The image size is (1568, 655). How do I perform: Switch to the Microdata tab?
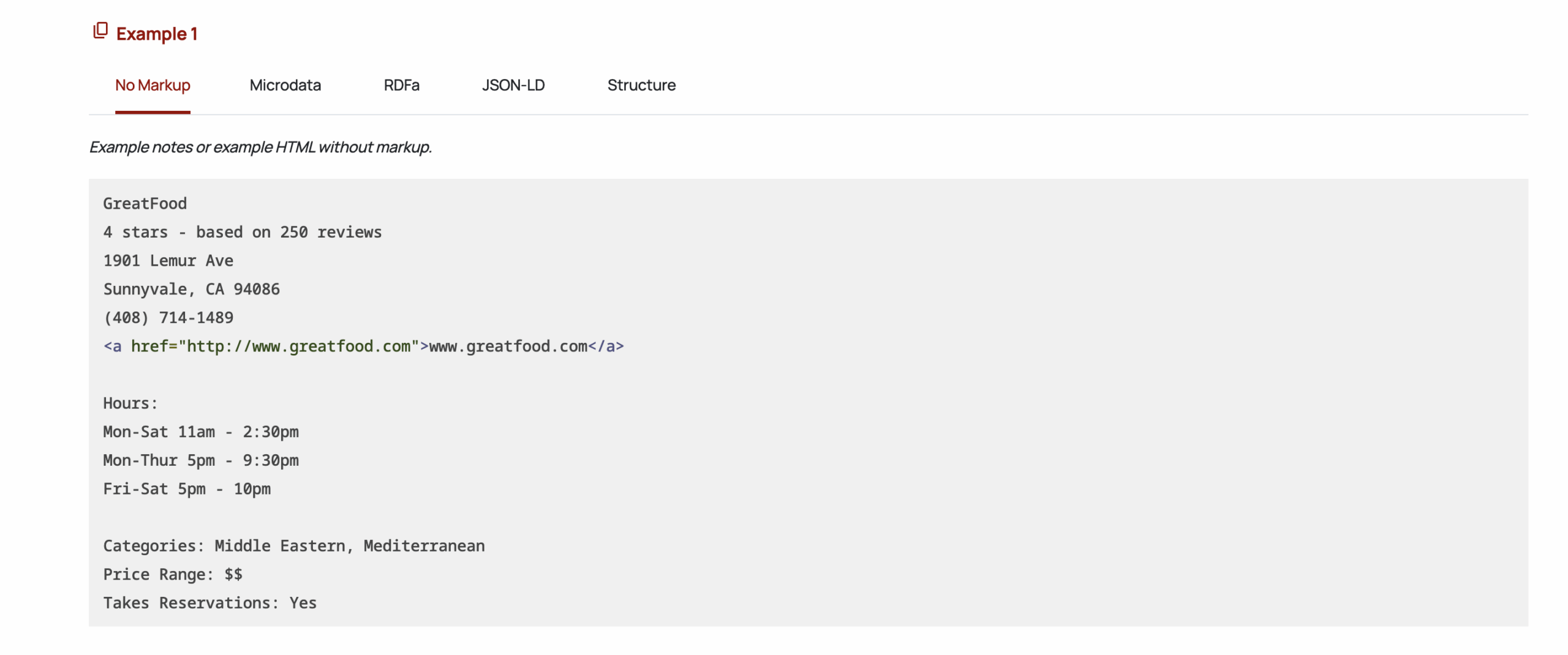pyautogui.click(x=285, y=85)
